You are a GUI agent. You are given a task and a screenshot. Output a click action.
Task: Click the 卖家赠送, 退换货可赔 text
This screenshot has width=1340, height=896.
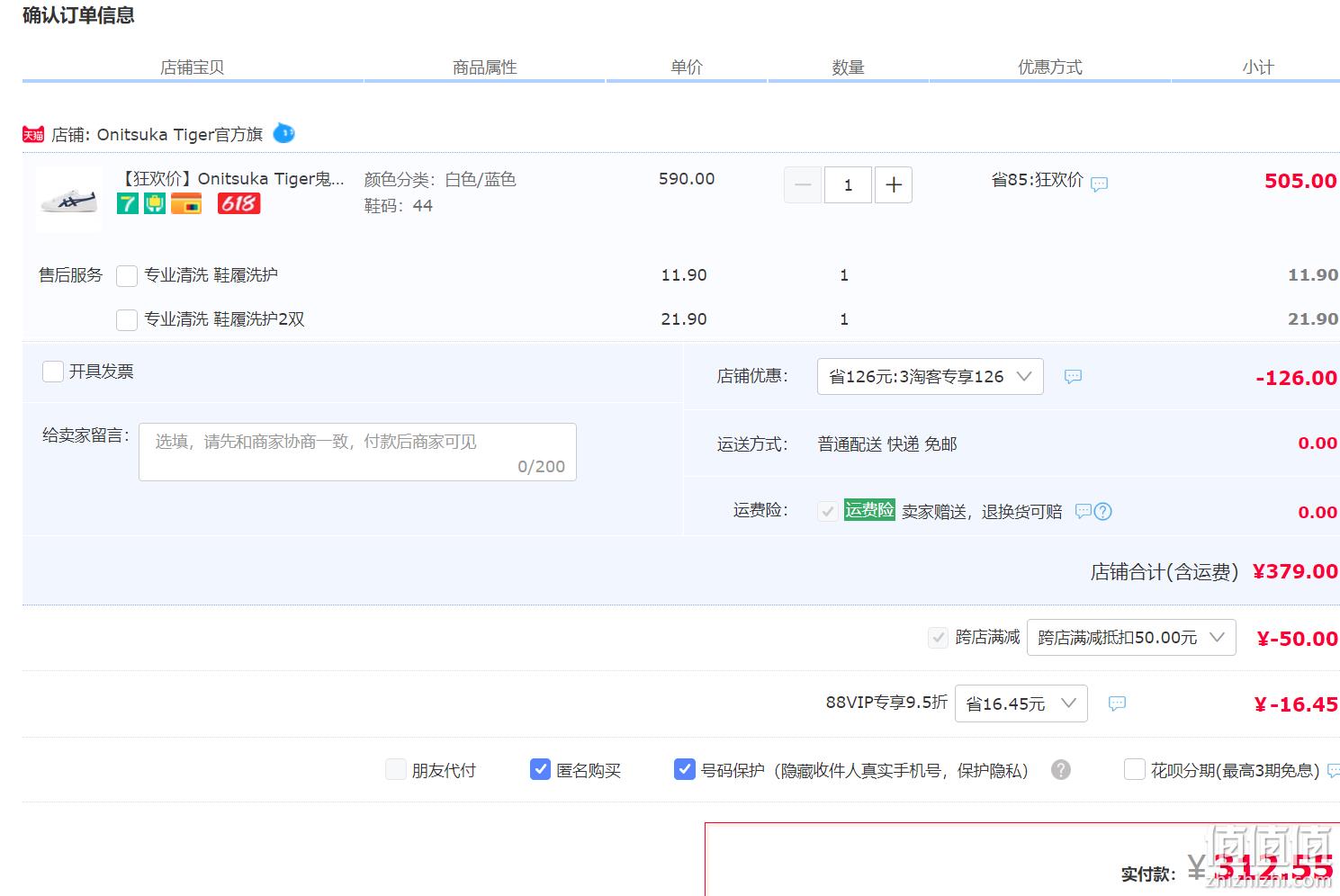coord(982,512)
